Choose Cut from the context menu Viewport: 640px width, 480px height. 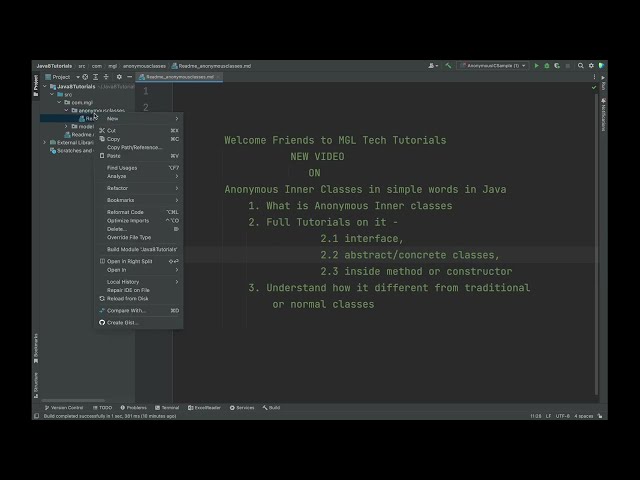click(139, 131)
